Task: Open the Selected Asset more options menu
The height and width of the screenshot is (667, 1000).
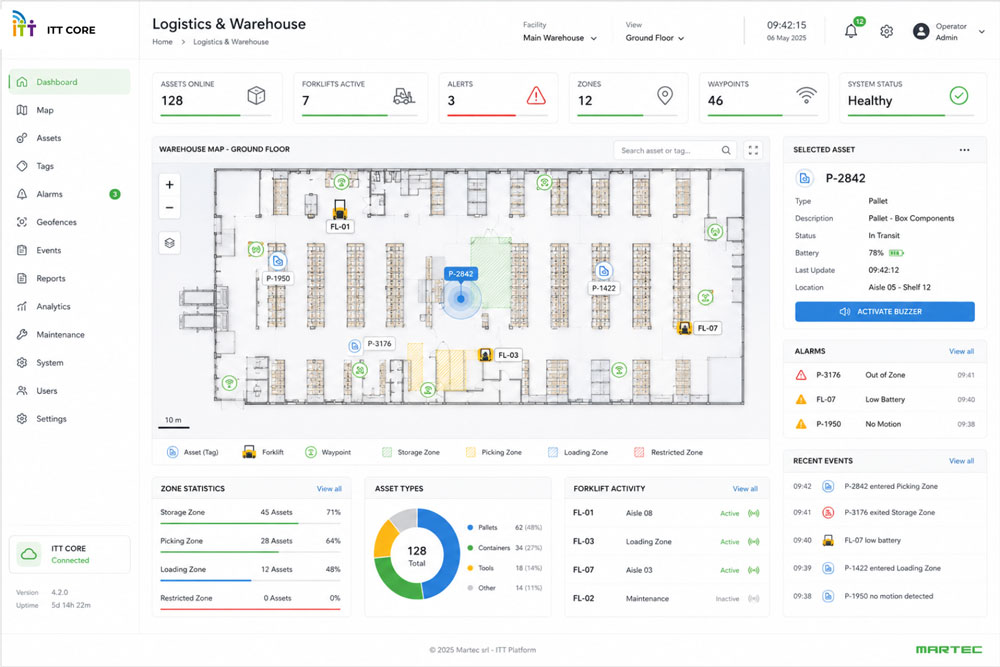Action: (964, 150)
